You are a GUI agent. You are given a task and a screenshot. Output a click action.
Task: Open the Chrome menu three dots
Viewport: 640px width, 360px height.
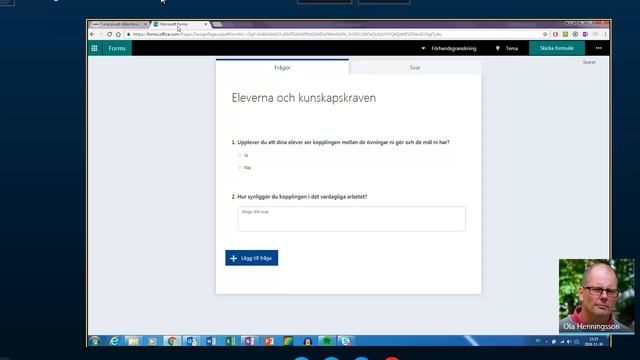(x=605, y=34)
